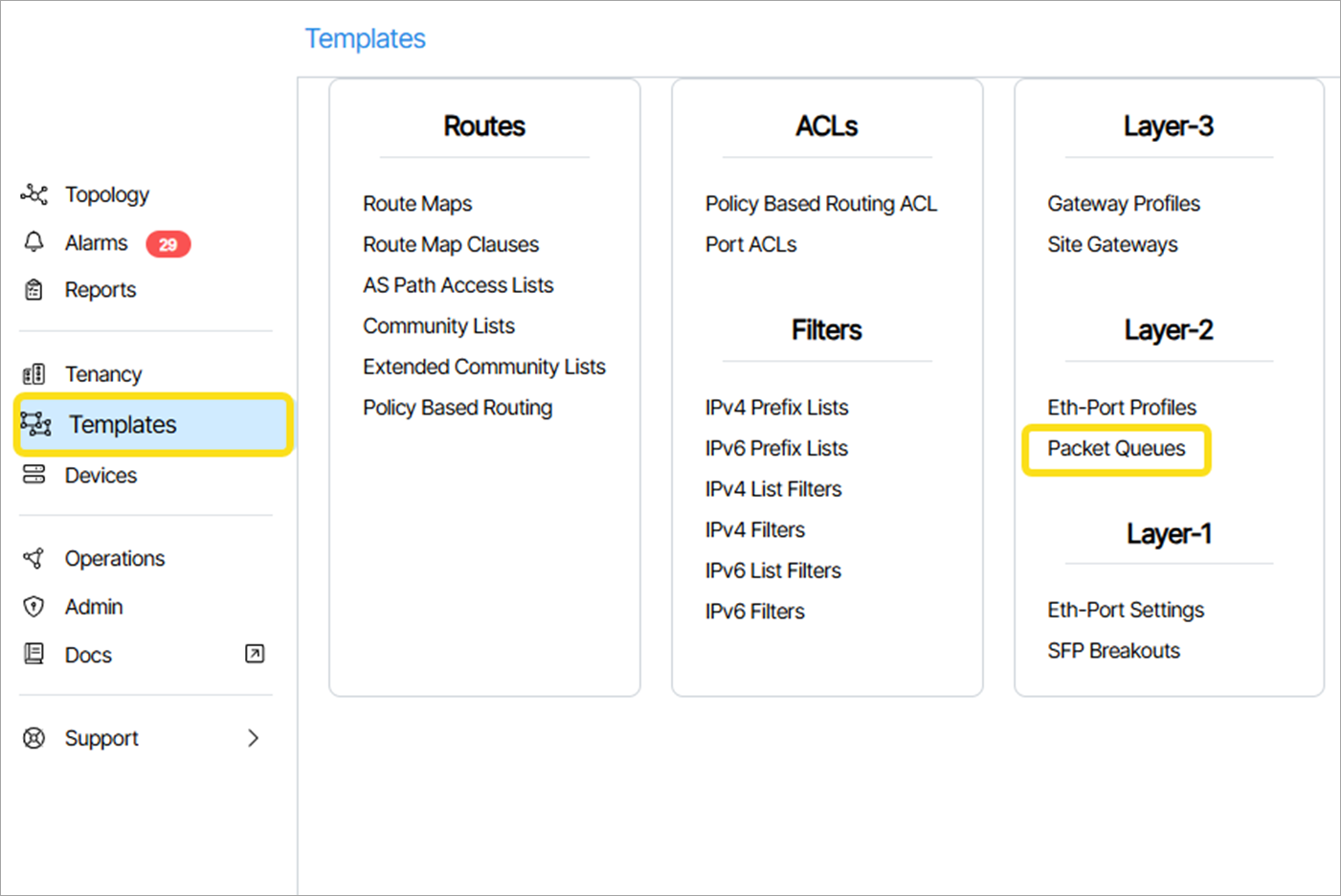Click the Support lifebuoy icon
The image size is (1341, 896).
34,738
